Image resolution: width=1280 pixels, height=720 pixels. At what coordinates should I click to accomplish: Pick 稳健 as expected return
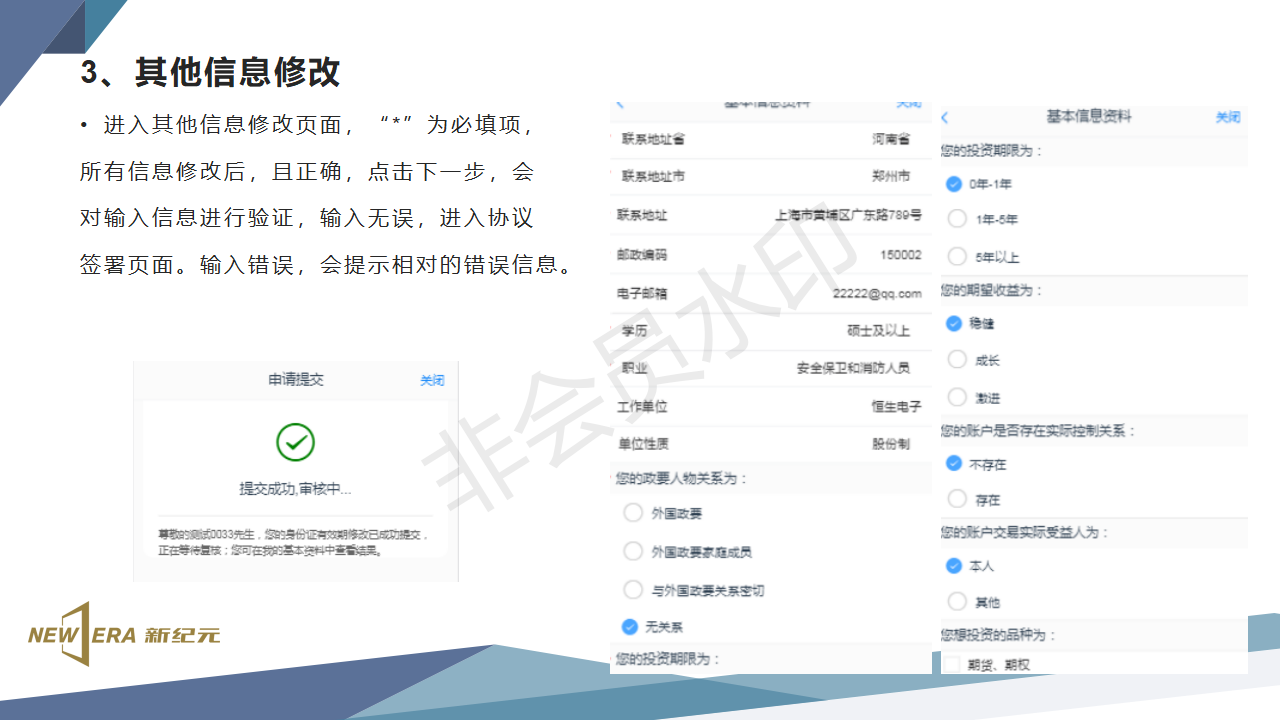[954, 323]
